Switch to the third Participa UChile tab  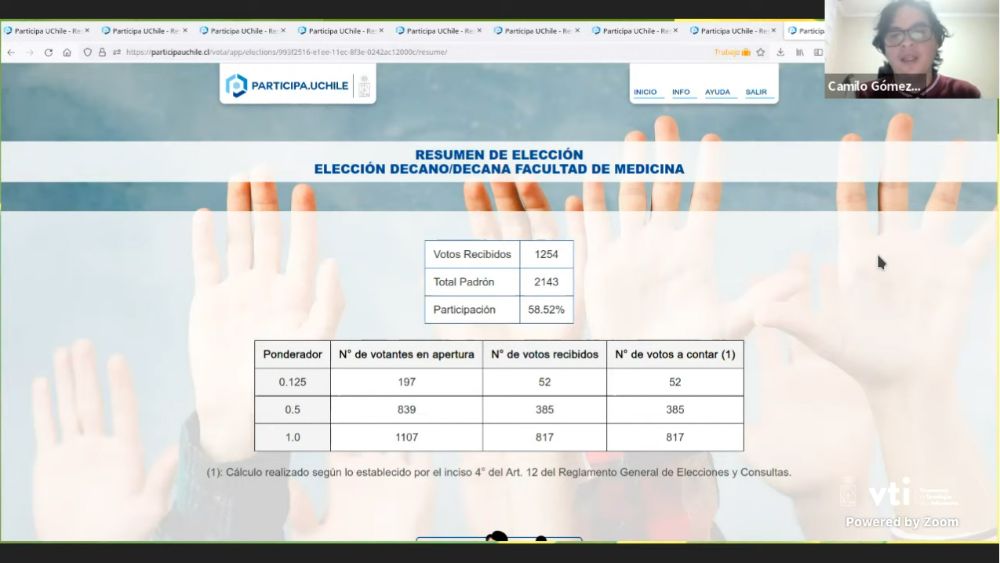[x=242, y=31]
